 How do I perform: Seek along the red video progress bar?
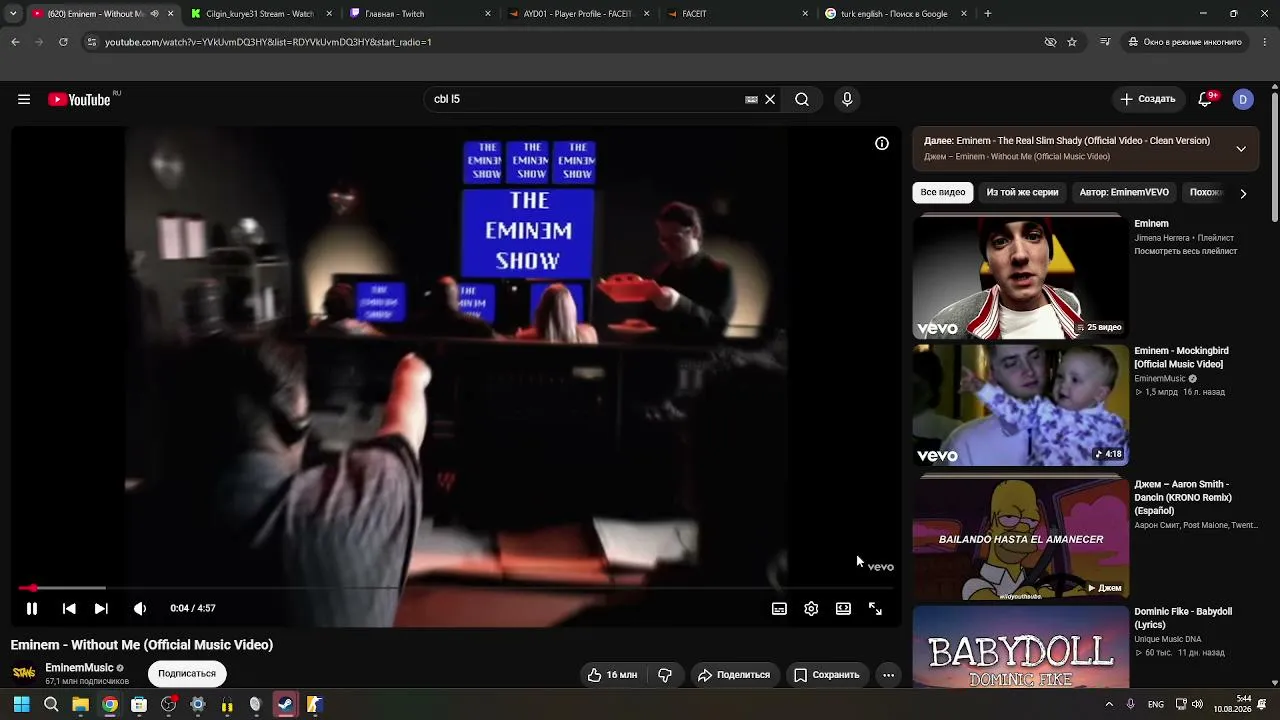pos(456,588)
